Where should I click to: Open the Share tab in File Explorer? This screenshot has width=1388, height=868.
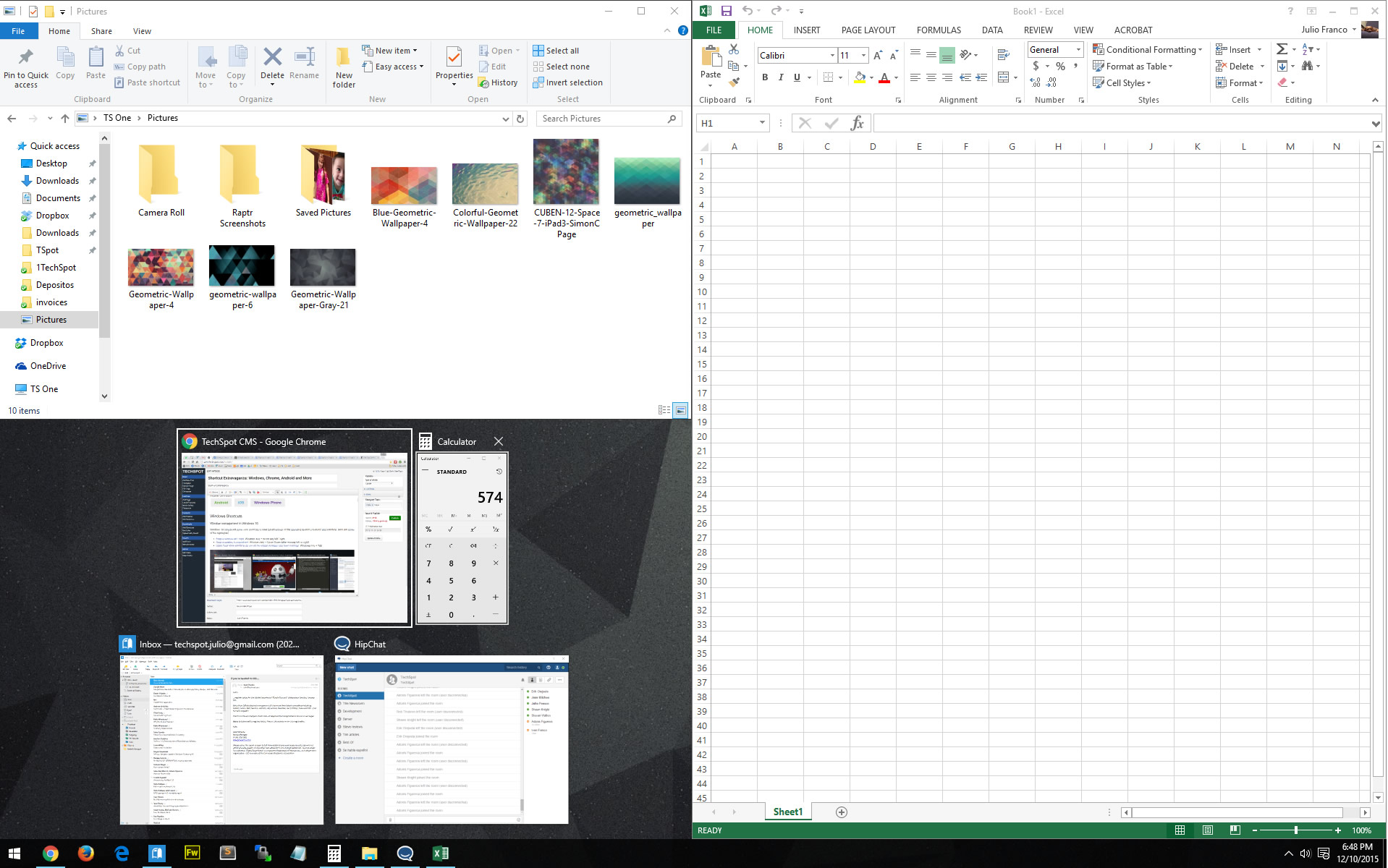(x=101, y=31)
